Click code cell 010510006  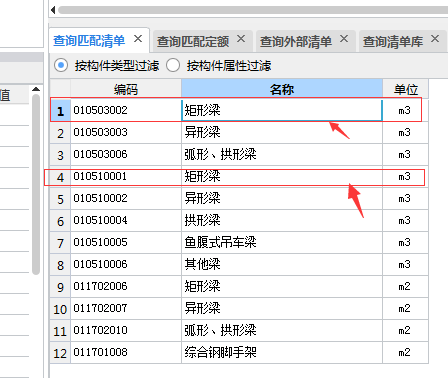coord(126,264)
